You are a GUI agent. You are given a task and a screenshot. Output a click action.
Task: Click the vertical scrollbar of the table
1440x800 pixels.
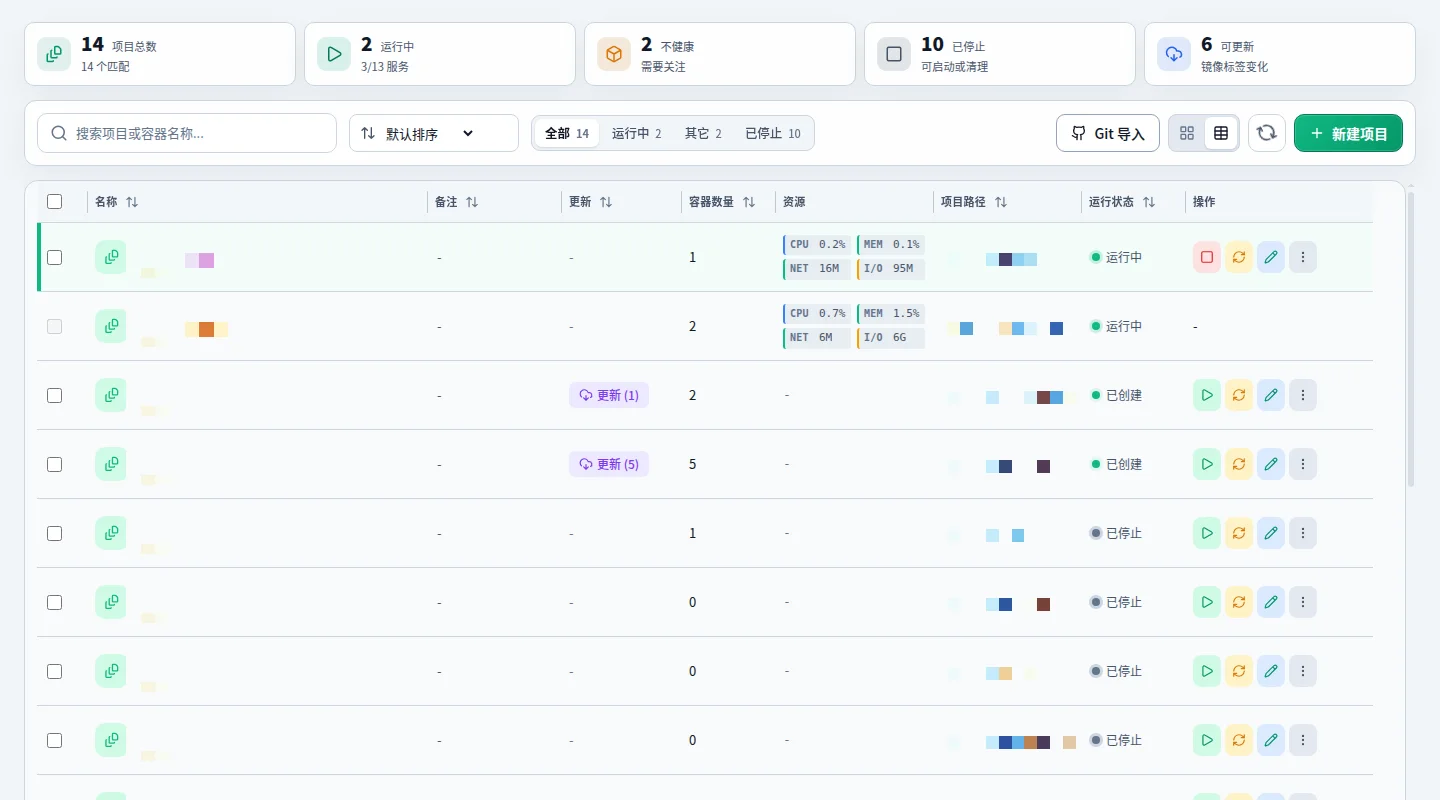[x=1411, y=340]
